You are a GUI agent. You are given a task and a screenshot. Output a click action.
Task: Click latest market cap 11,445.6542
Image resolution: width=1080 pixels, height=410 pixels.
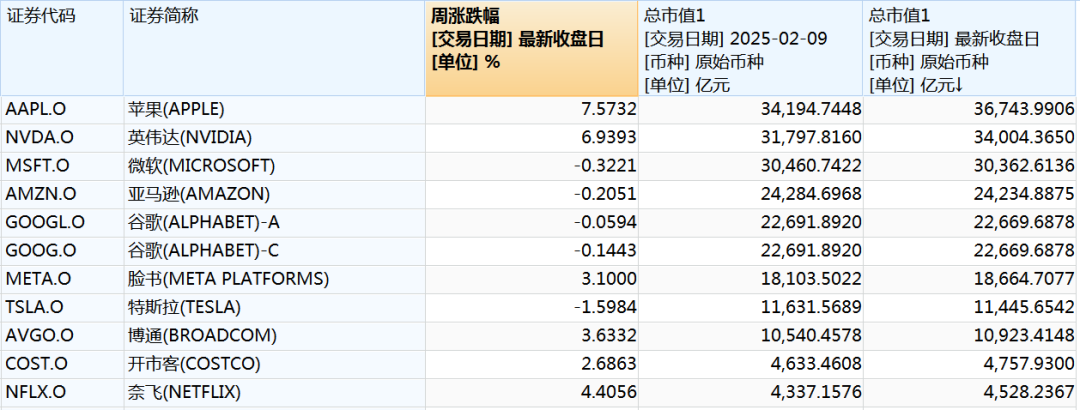1025,307
